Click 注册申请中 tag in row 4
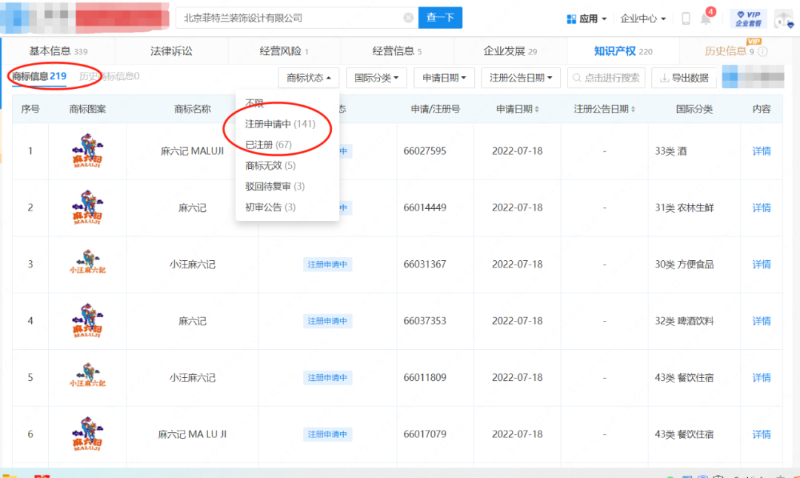The height and width of the screenshot is (478, 800). [327, 321]
